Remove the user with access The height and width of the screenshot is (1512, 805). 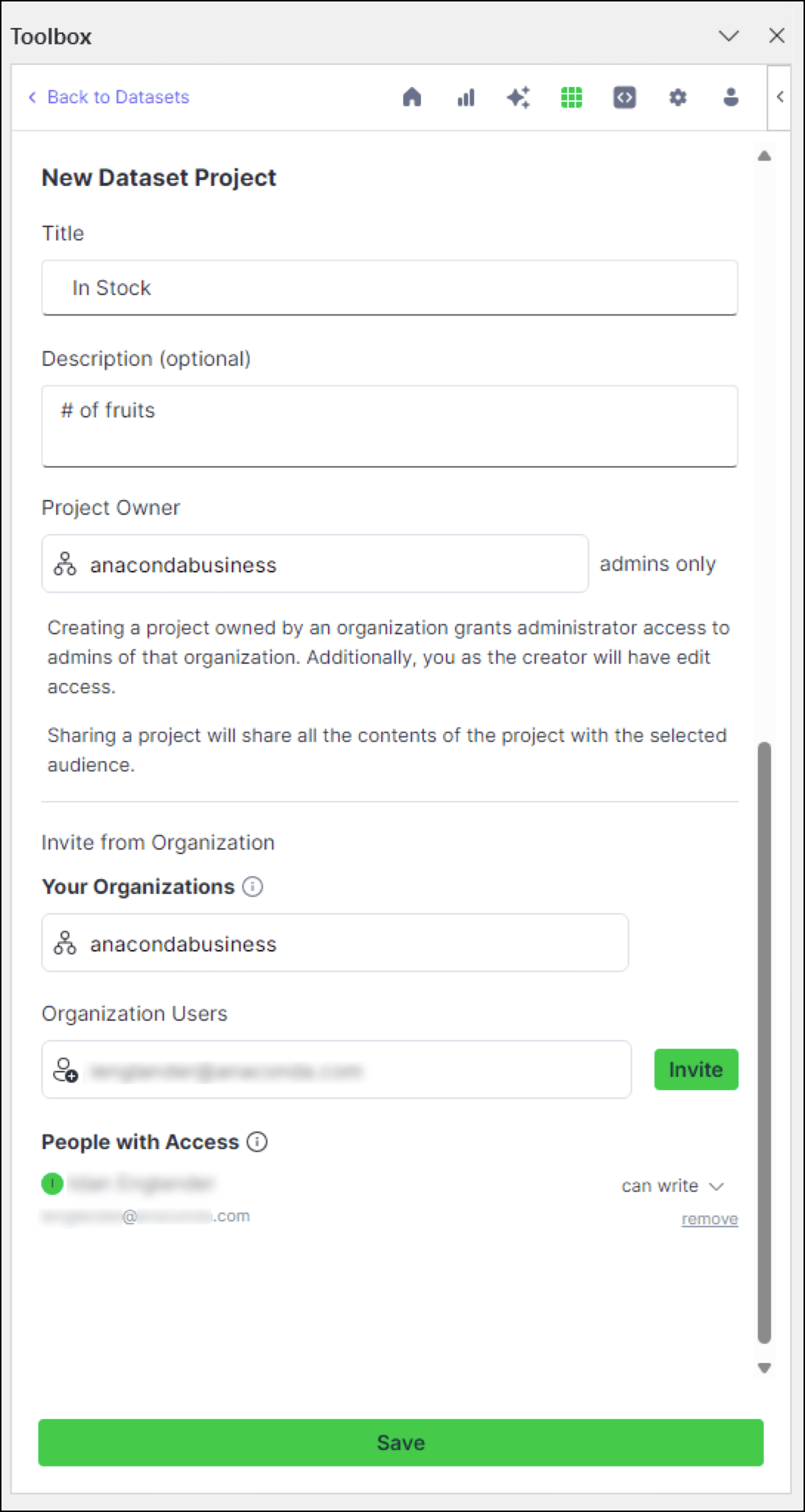[709, 1219]
